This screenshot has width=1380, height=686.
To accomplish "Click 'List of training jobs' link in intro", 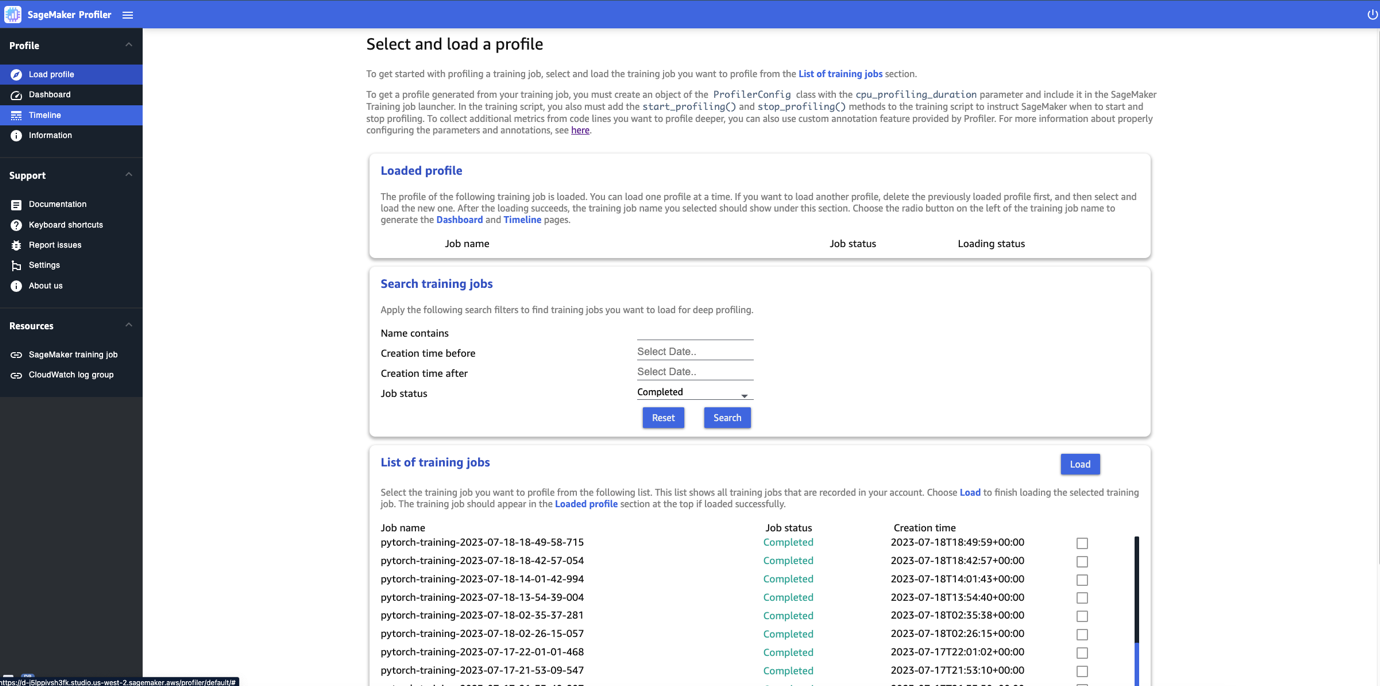I will pos(840,74).
